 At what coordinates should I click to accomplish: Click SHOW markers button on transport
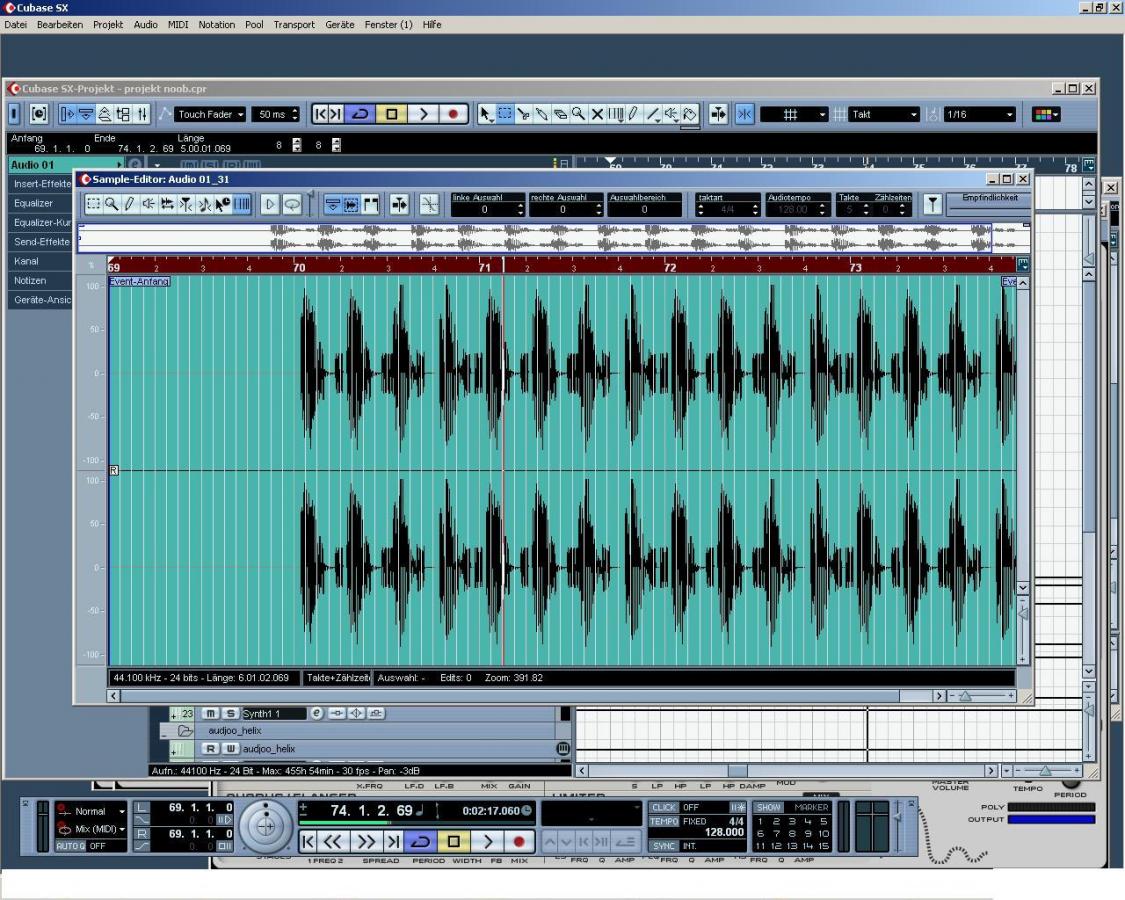768,807
